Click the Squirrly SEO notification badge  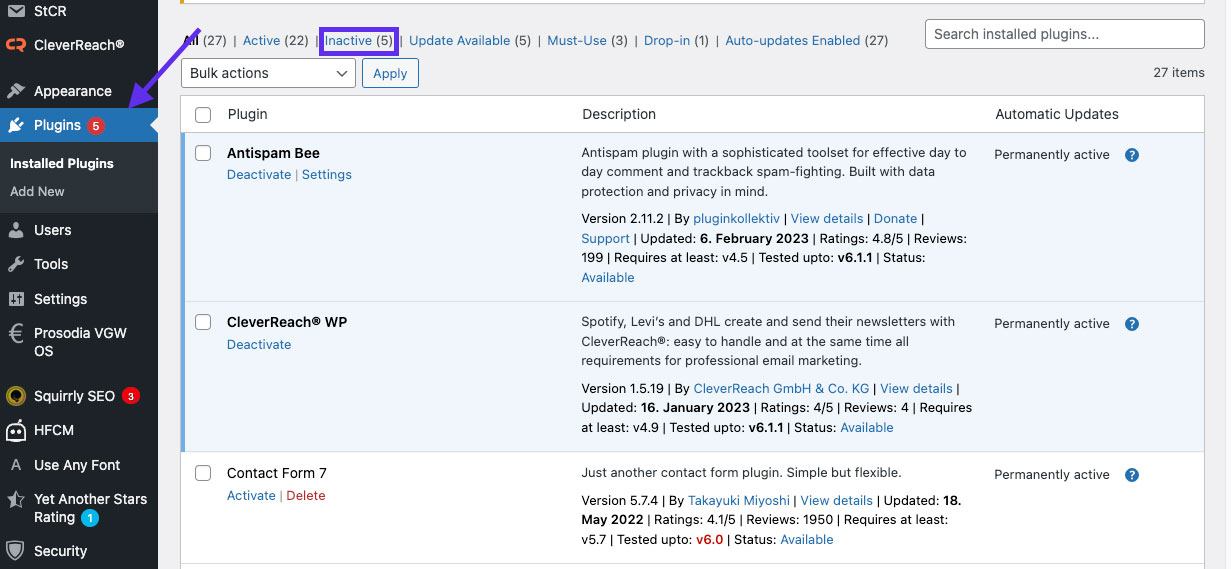pos(130,396)
